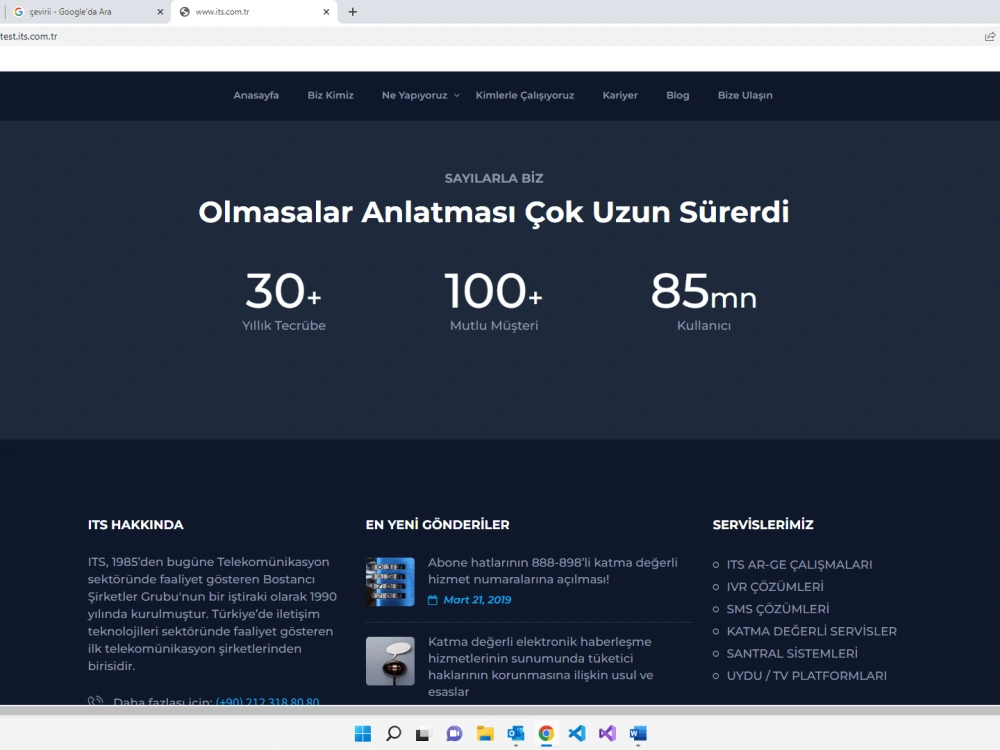Launch Teams Chat from taskbar
The height and width of the screenshot is (750, 1000).
(454, 733)
